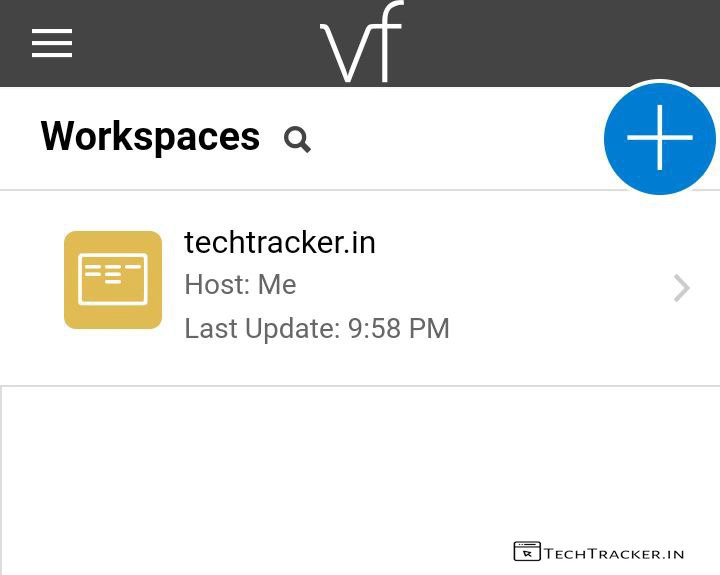Click white margin left of the yellow workspace icon

point(30,280)
